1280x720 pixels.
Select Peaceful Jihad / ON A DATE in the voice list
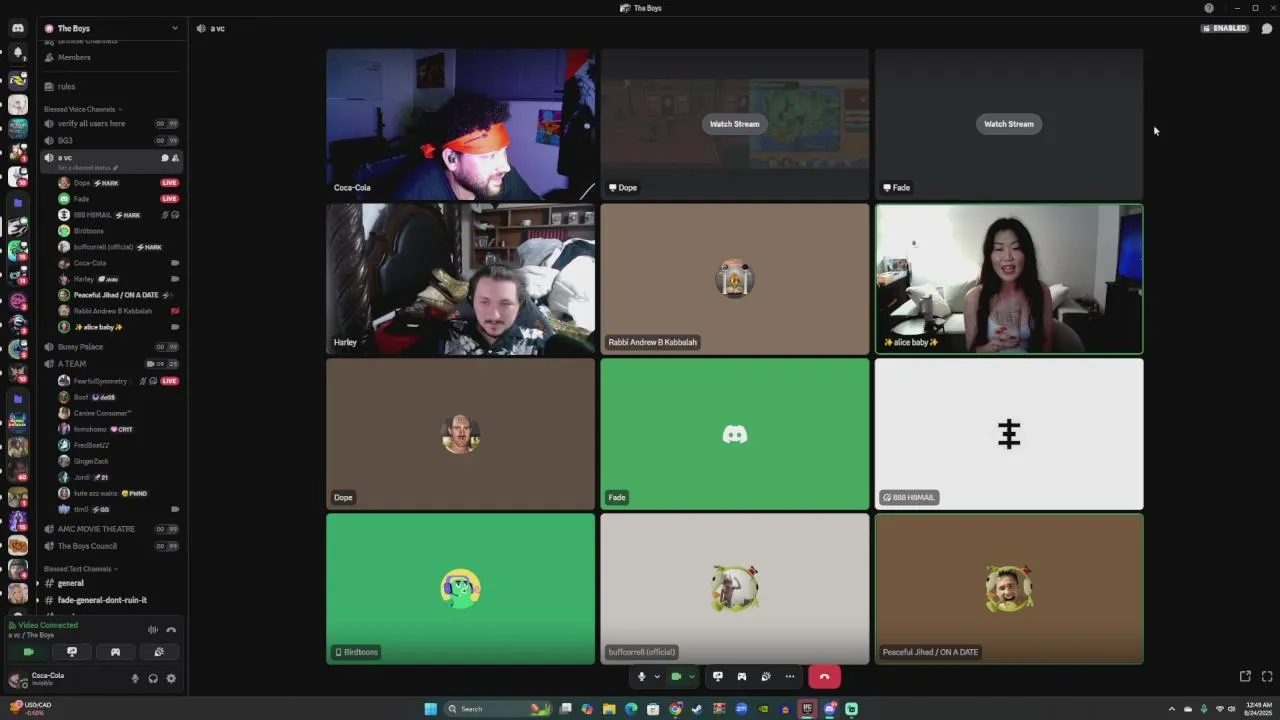coord(116,295)
